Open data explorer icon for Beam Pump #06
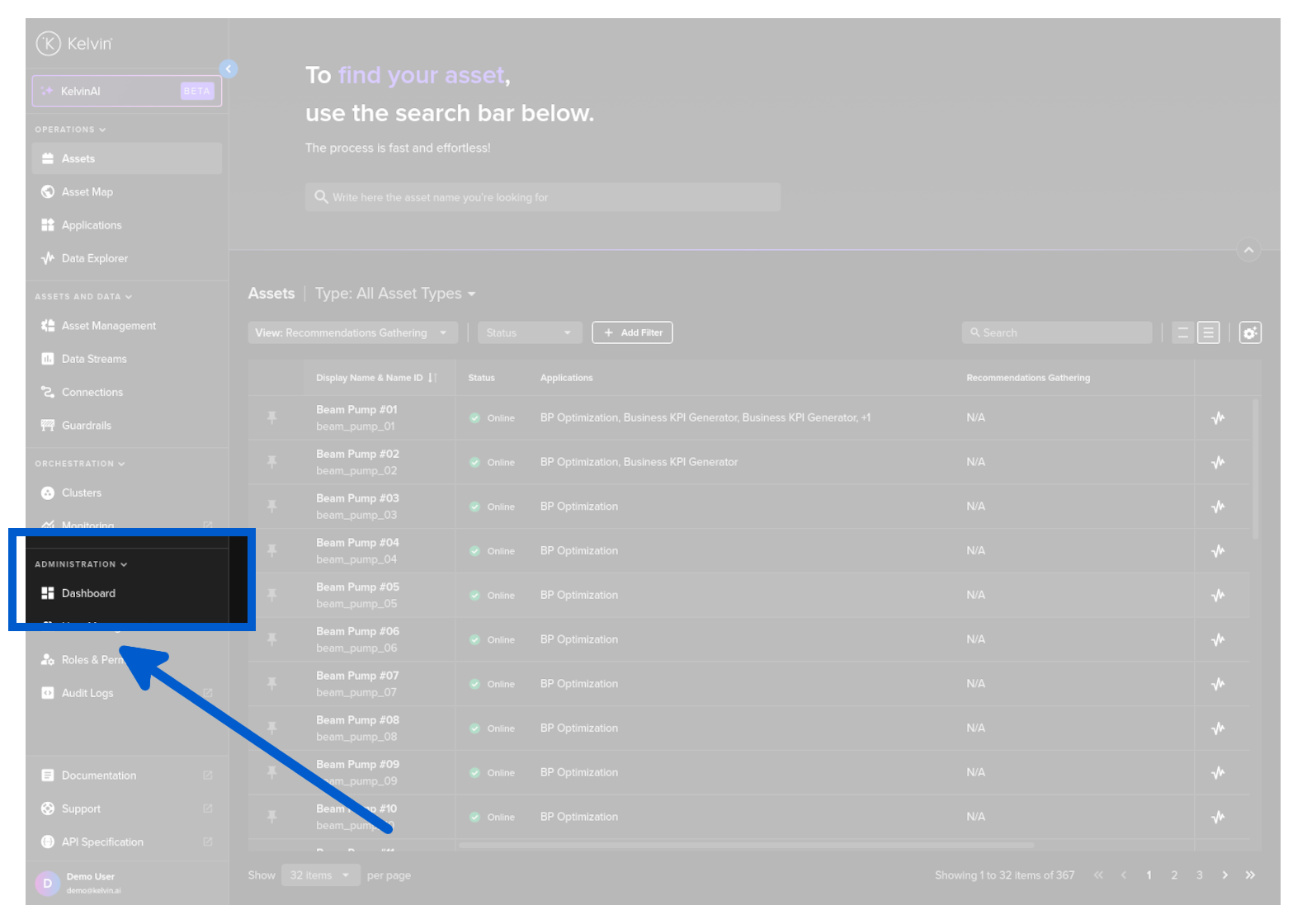This screenshot has width=1307, height=924. click(1217, 639)
